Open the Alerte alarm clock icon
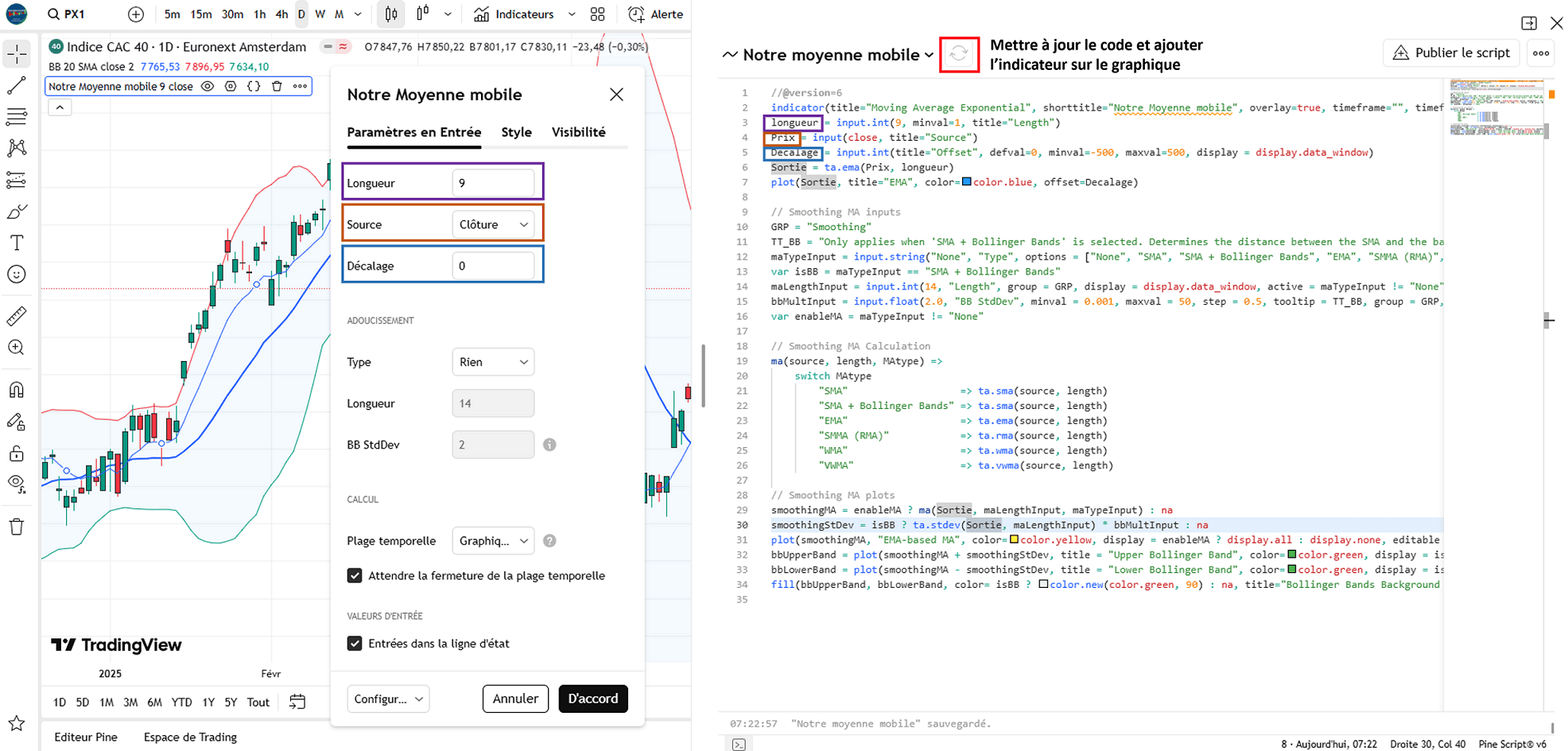The width and height of the screenshot is (1568, 751). [636, 14]
